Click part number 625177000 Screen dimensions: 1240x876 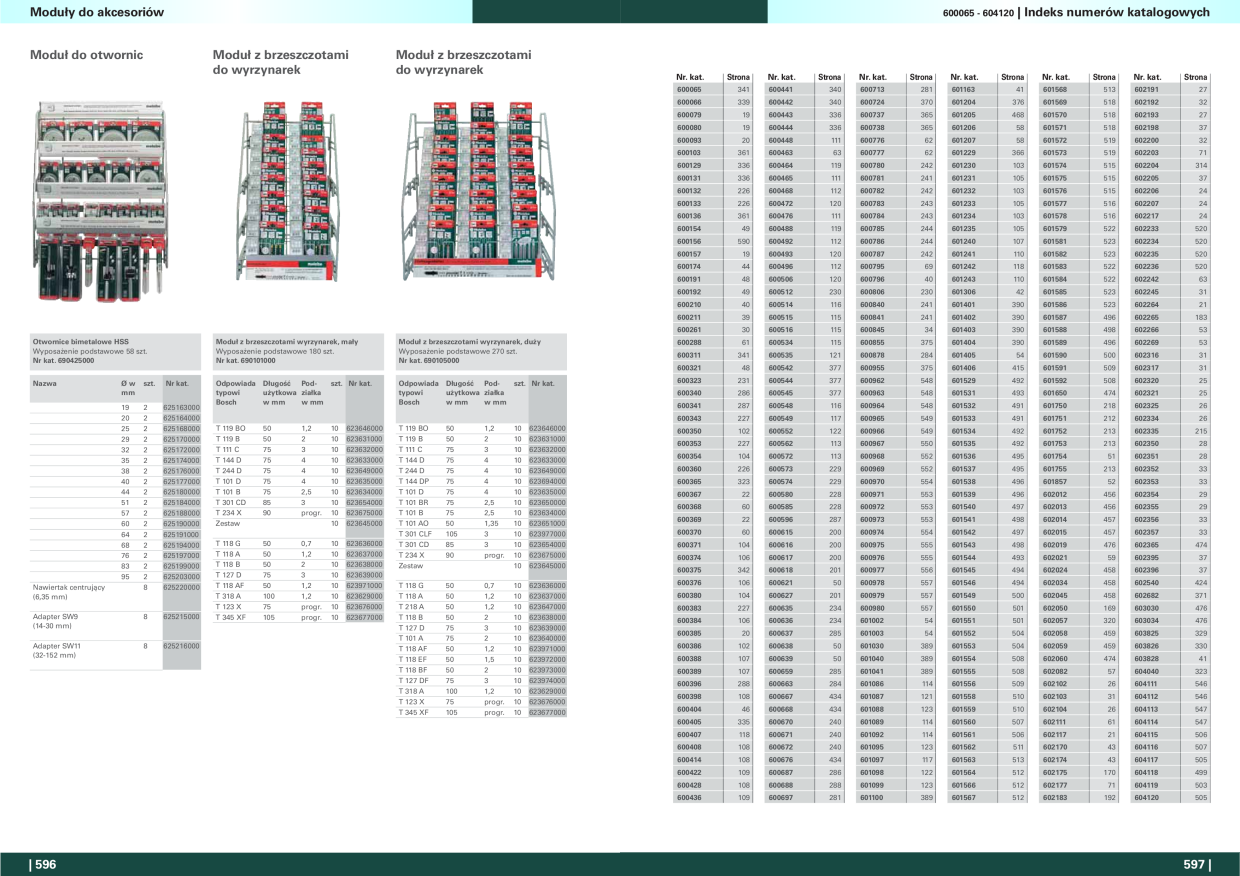[x=182, y=482]
